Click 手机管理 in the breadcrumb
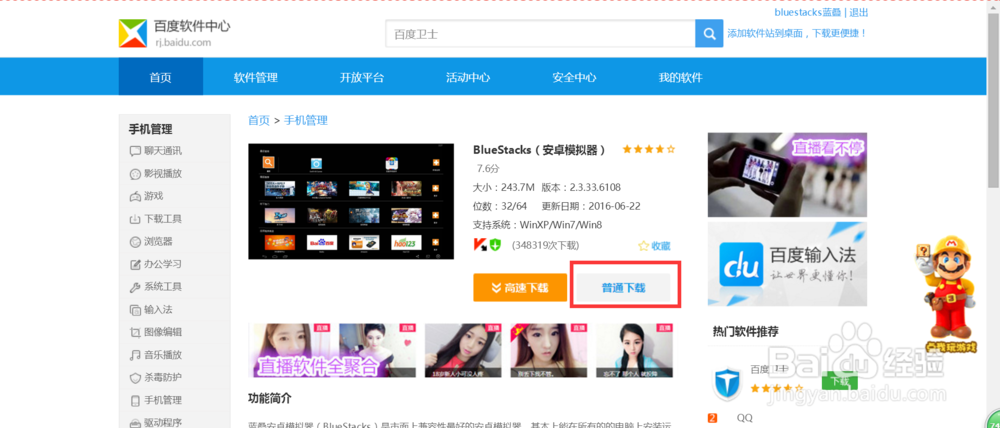Viewport: 1000px width, 428px height. [305, 120]
